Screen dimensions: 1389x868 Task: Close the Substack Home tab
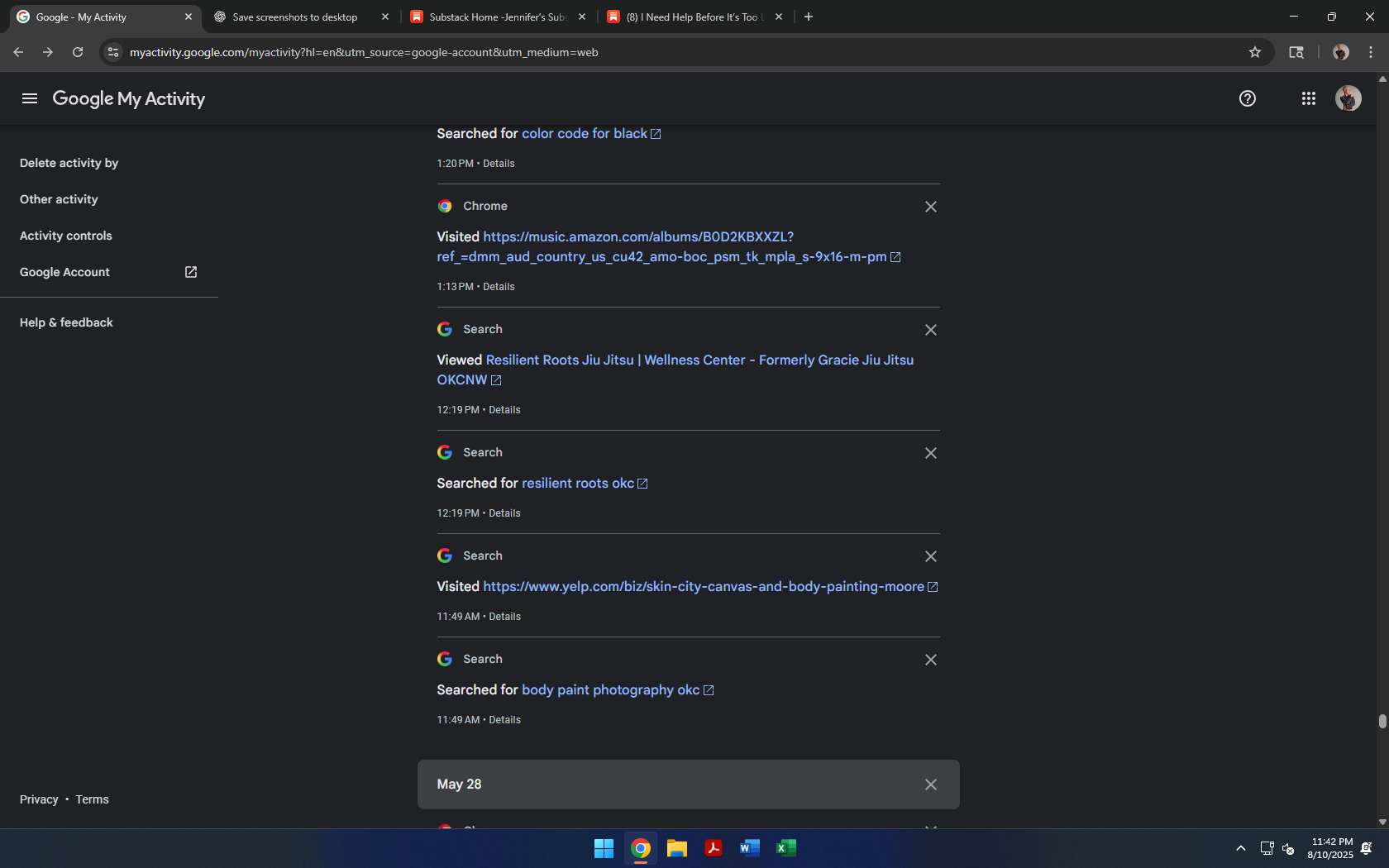click(582, 17)
